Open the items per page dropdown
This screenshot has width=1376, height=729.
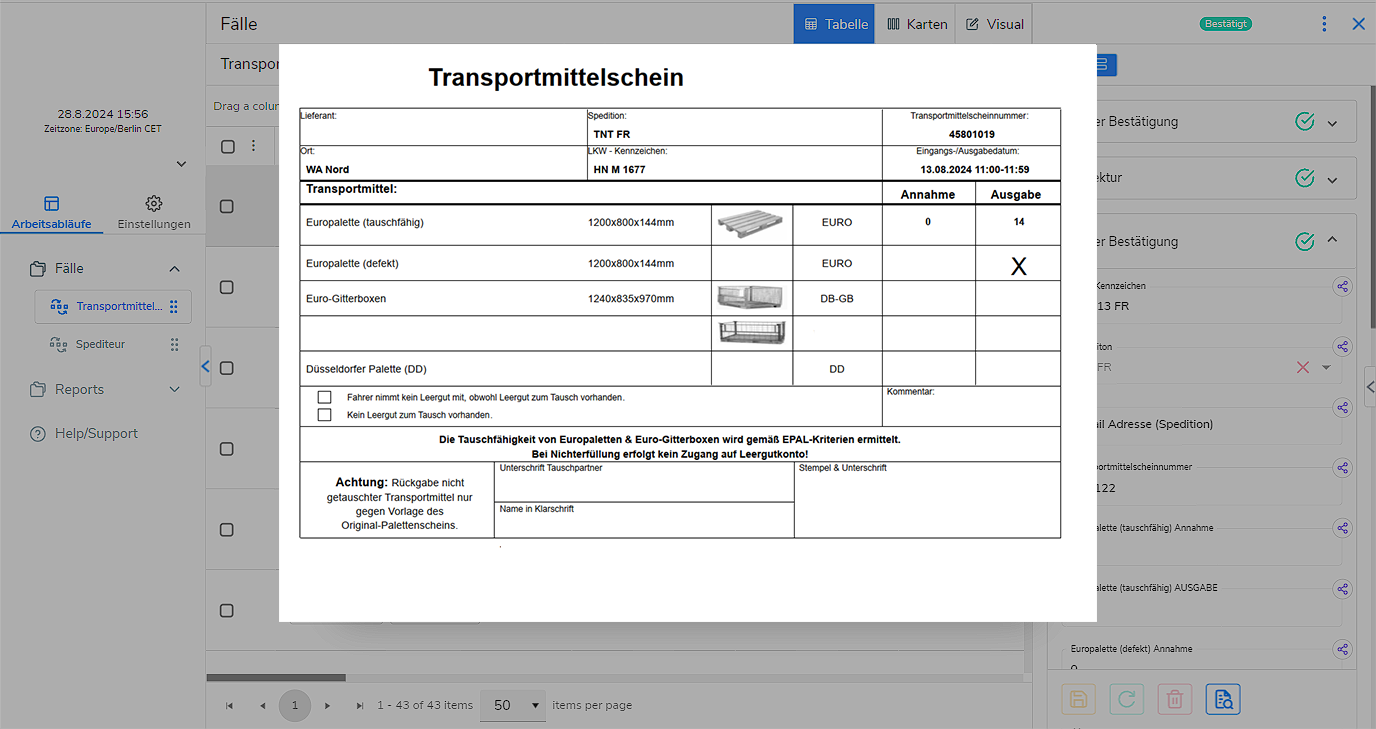click(513, 705)
